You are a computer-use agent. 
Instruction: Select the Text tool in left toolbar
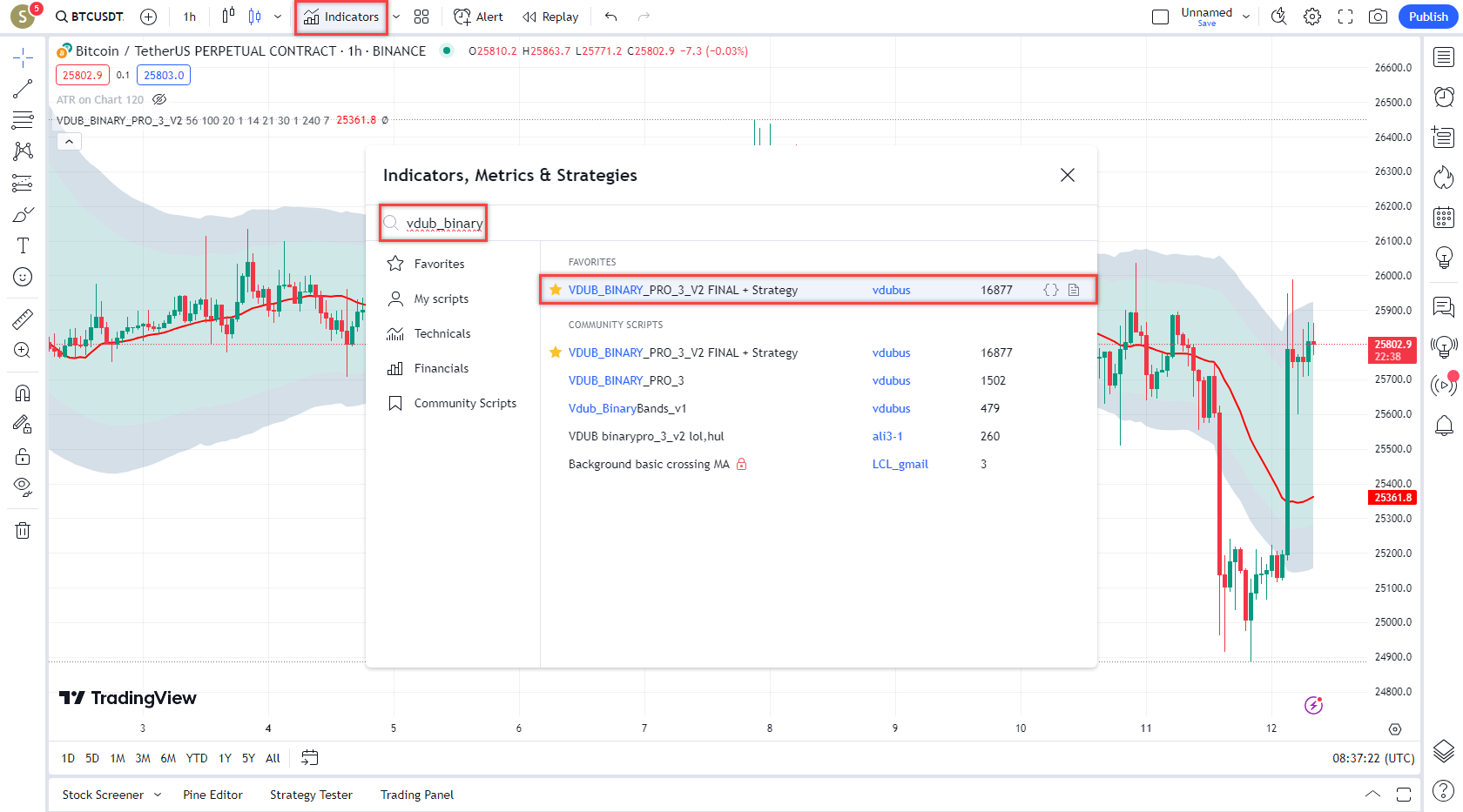coord(23,245)
